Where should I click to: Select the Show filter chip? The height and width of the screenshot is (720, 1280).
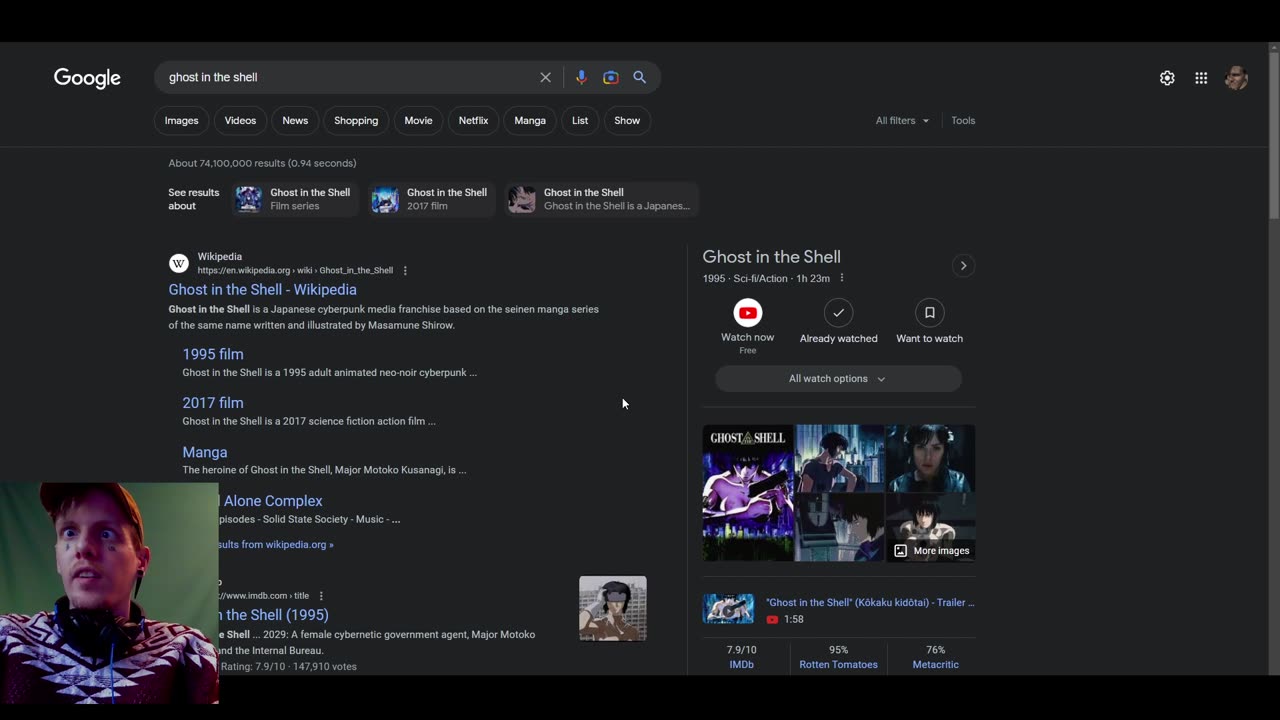(627, 121)
